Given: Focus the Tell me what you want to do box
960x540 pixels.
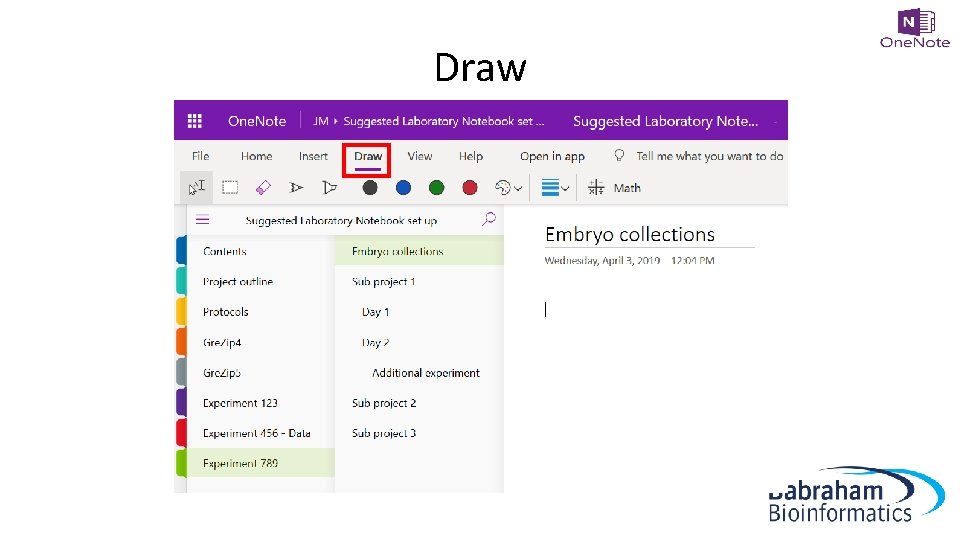Looking at the screenshot, I should click(x=710, y=156).
